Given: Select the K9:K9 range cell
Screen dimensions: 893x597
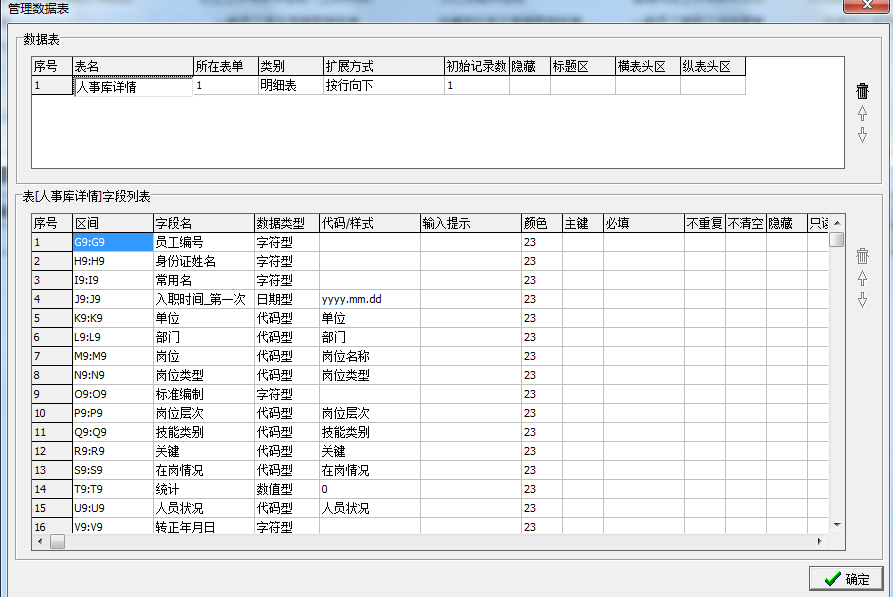Looking at the screenshot, I should (x=113, y=318).
